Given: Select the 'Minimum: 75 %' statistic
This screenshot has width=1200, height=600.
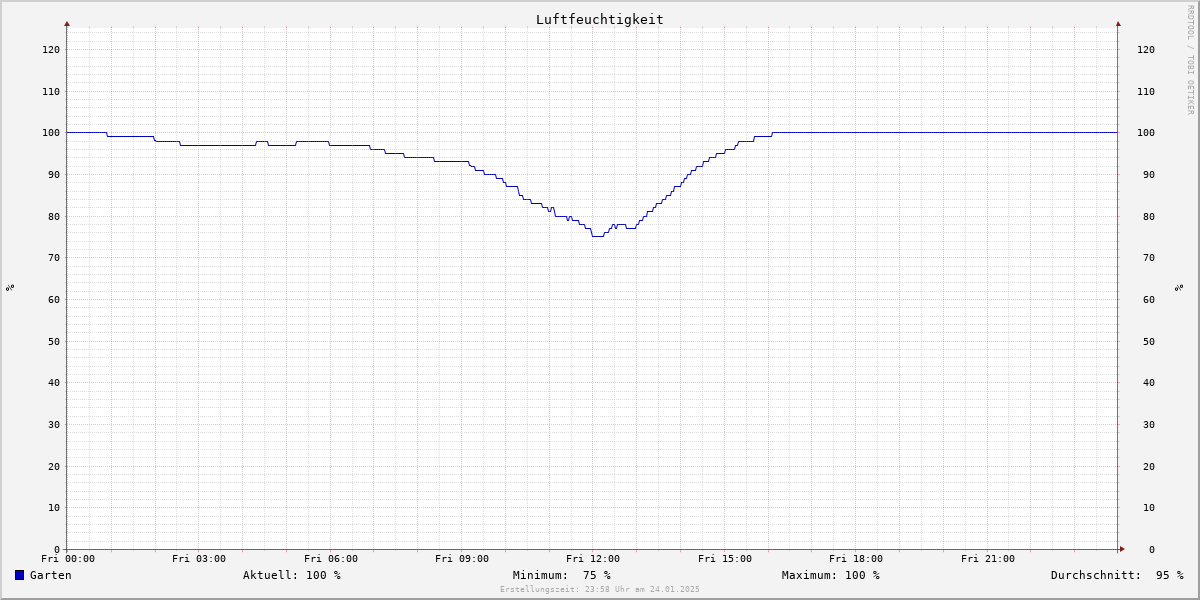Looking at the screenshot, I should click(562, 575).
